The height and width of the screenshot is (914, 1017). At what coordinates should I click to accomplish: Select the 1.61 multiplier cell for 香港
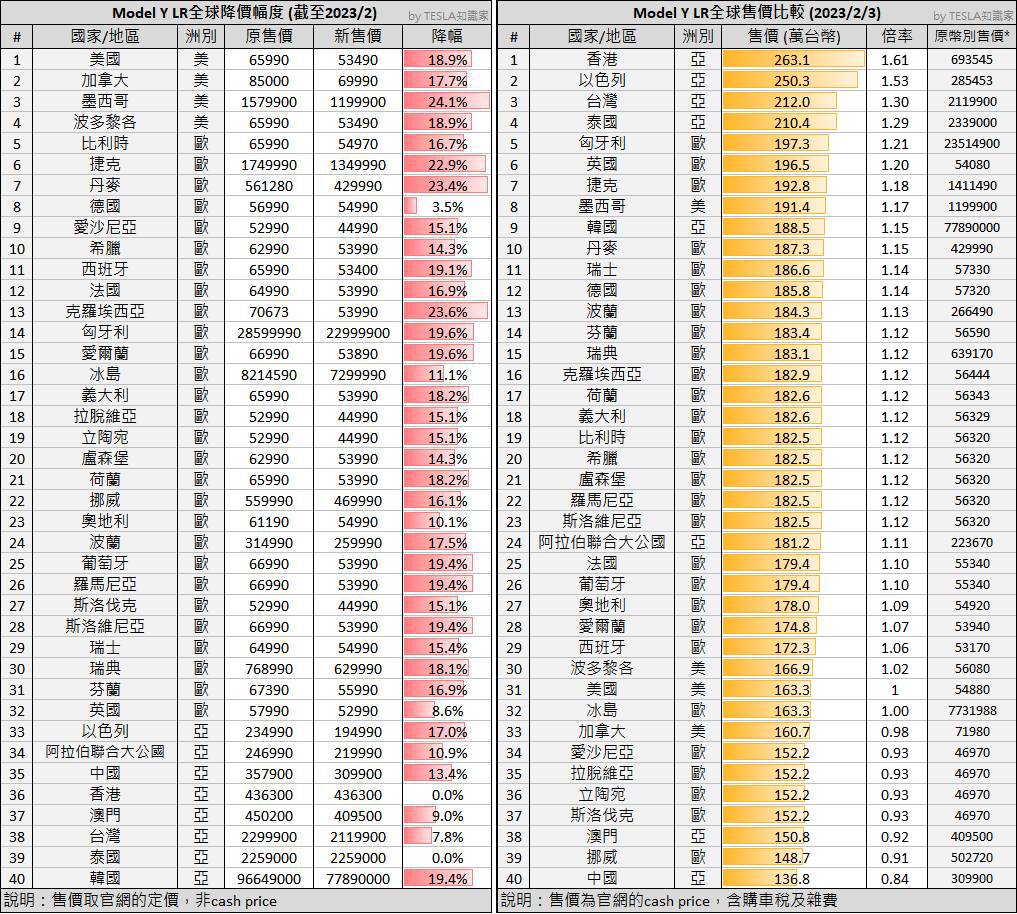click(896, 60)
